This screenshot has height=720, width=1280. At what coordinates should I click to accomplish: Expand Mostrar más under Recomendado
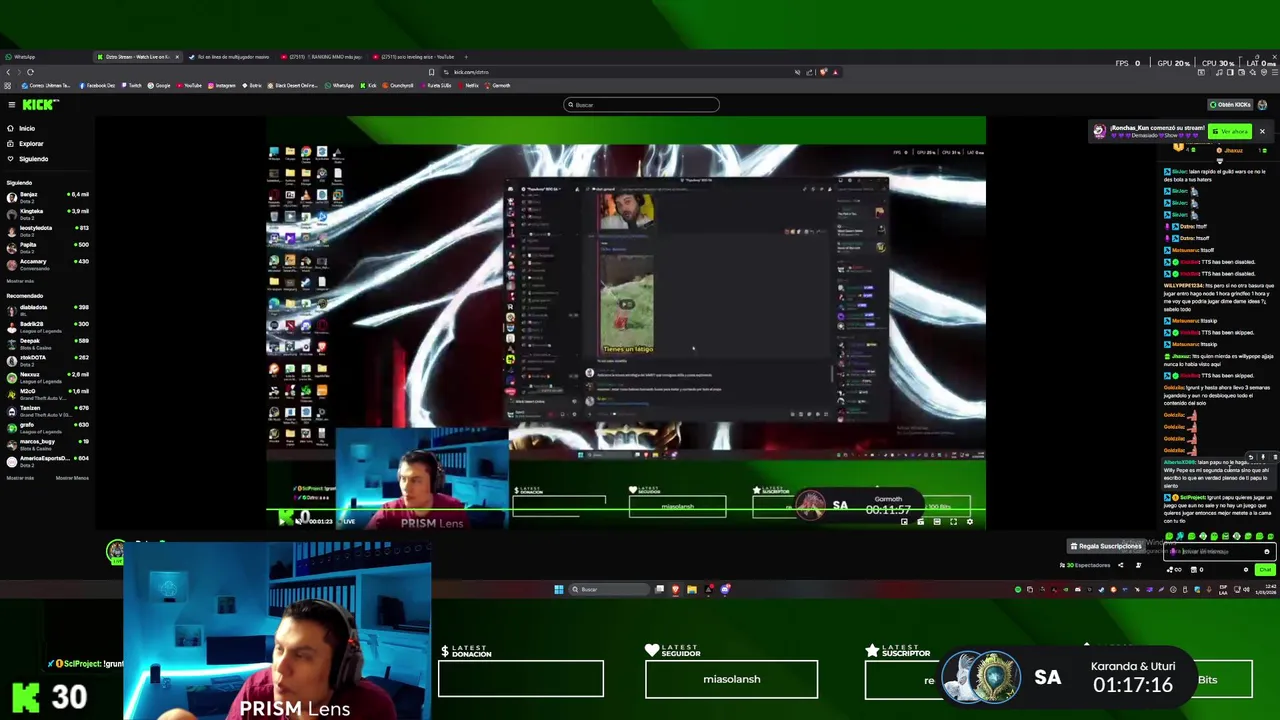[x=20, y=478]
